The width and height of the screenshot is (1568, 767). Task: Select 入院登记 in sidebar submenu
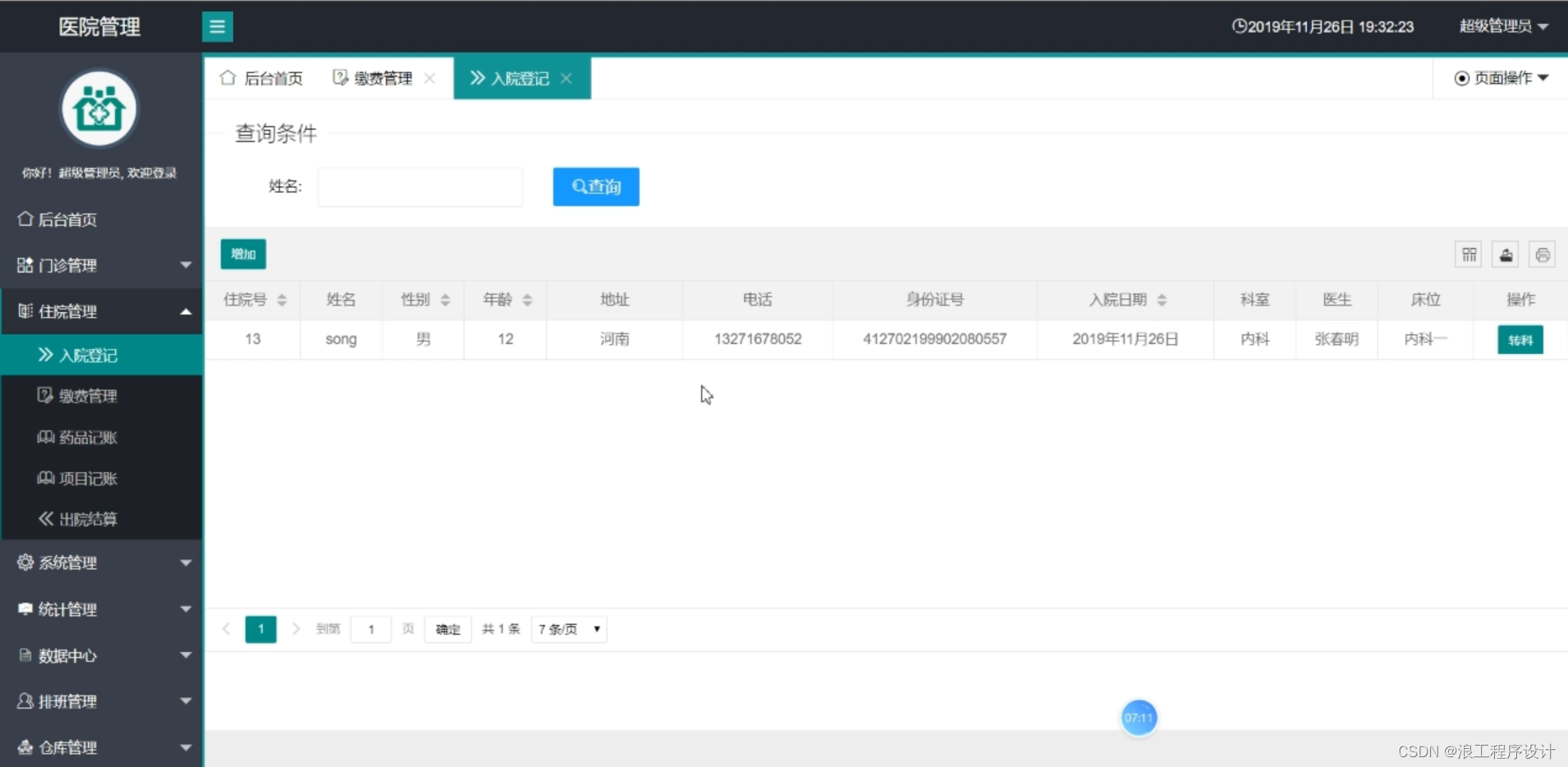pos(102,355)
